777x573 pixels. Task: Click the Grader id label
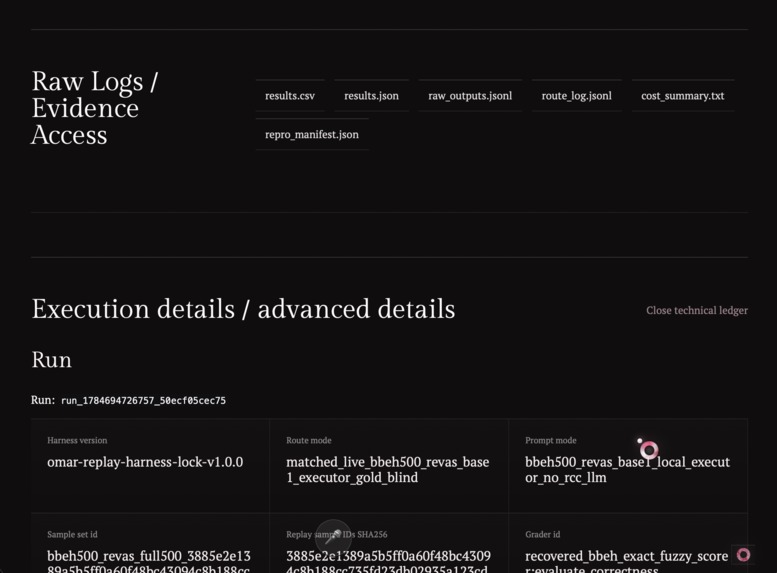pos(543,534)
